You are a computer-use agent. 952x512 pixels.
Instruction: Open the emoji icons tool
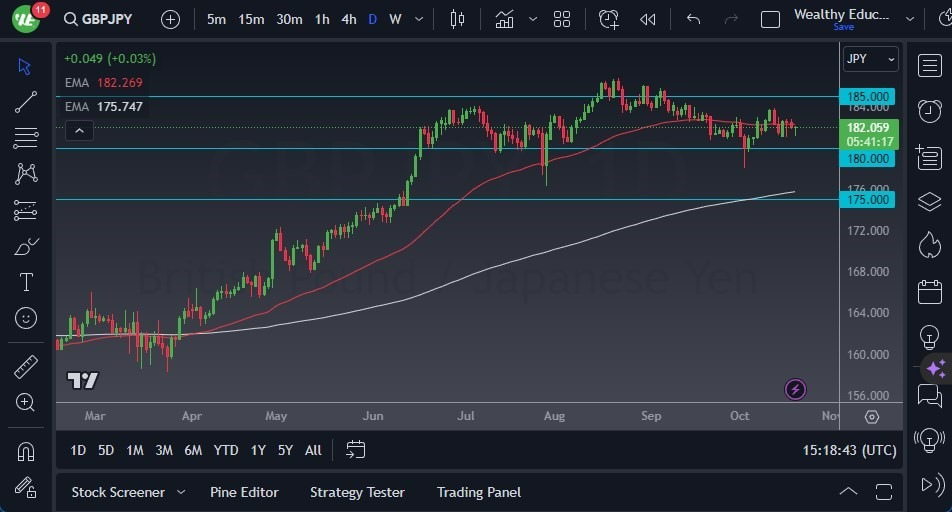(26, 318)
